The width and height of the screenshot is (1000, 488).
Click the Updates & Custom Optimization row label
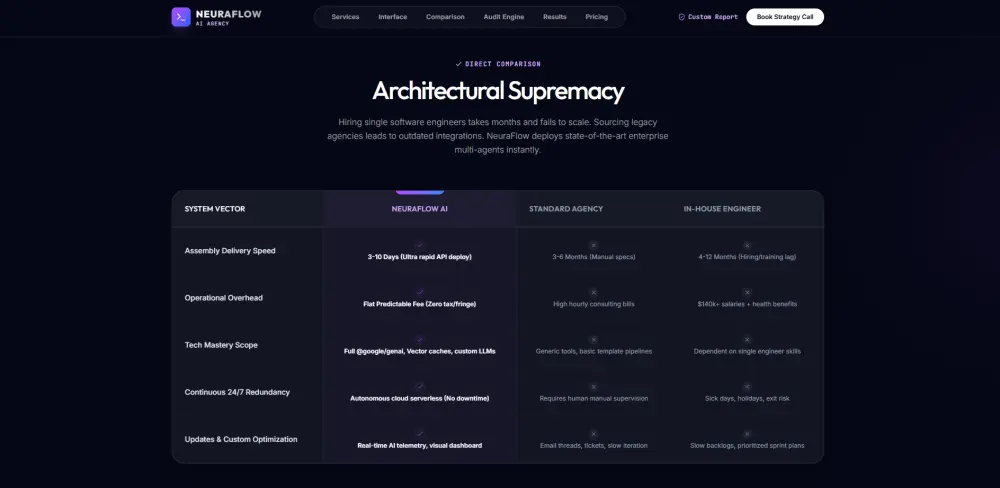pos(241,440)
